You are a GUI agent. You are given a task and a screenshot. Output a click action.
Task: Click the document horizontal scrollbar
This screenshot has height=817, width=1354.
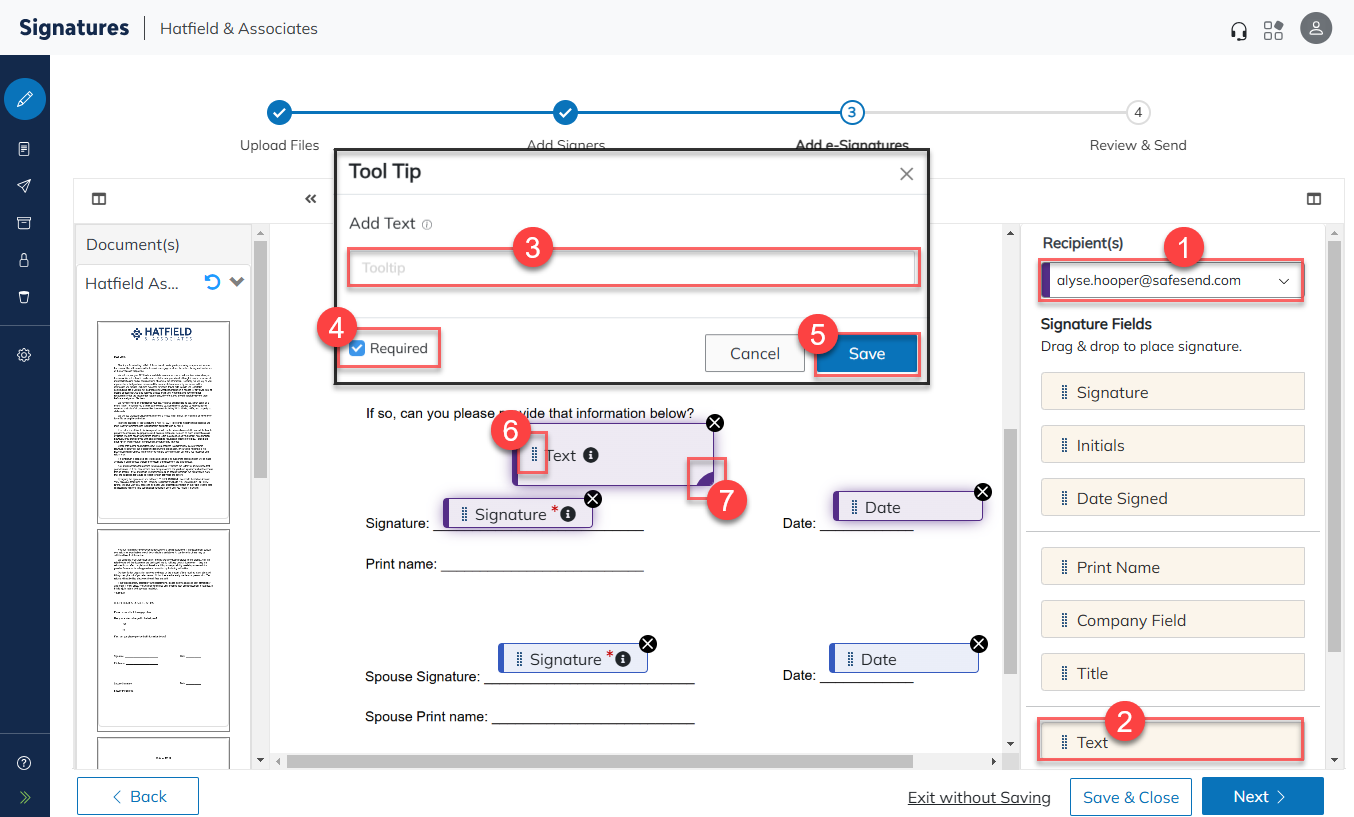click(600, 761)
